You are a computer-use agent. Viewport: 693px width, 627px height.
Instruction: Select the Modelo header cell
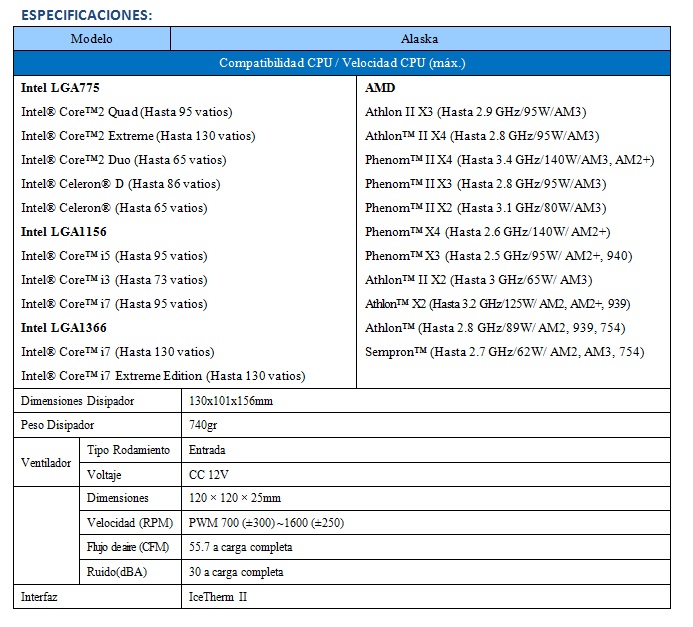pos(91,38)
